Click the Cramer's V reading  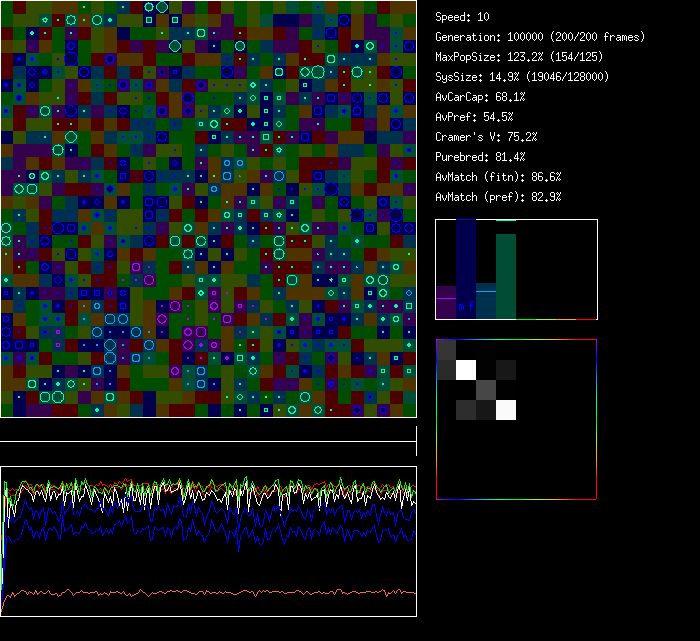click(x=486, y=137)
